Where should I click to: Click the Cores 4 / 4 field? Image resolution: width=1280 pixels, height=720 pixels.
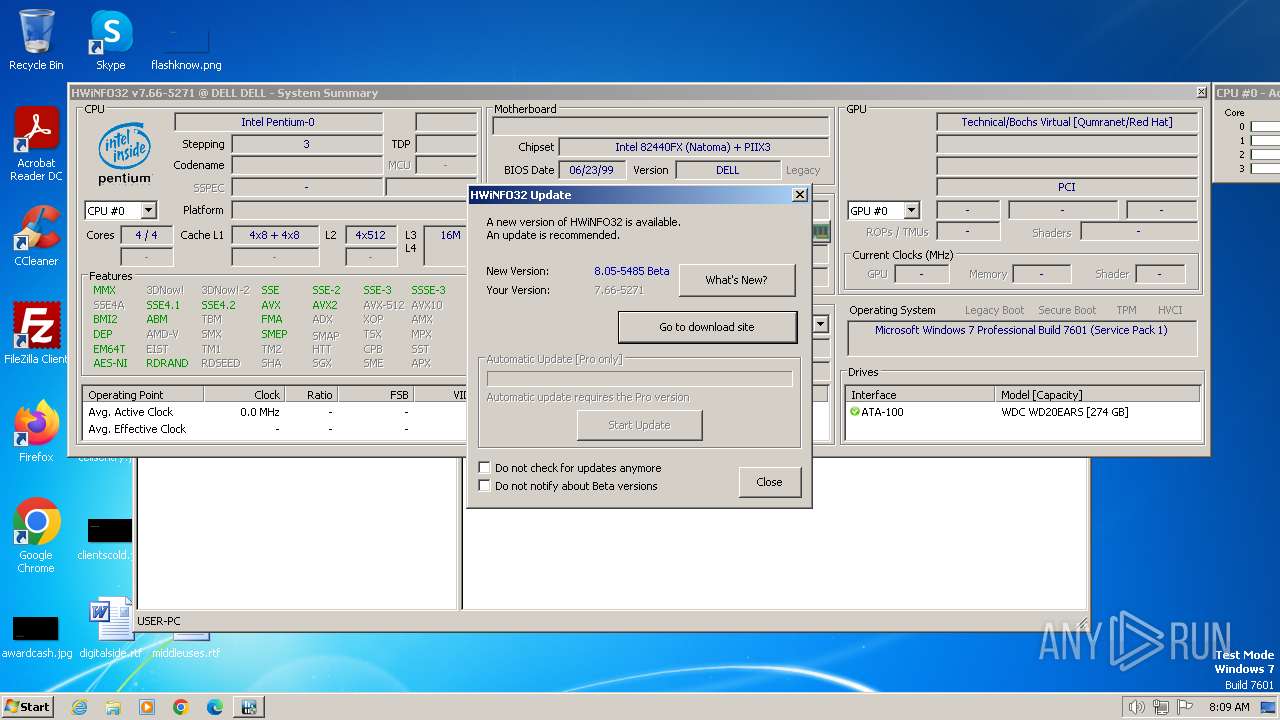coord(146,235)
